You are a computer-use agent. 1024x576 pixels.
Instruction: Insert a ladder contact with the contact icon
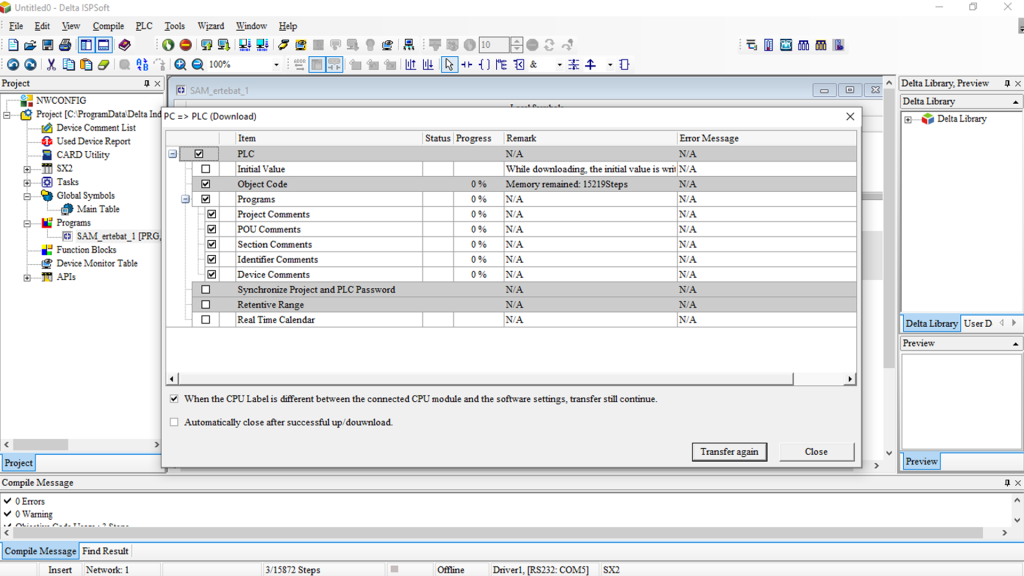tap(467, 65)
